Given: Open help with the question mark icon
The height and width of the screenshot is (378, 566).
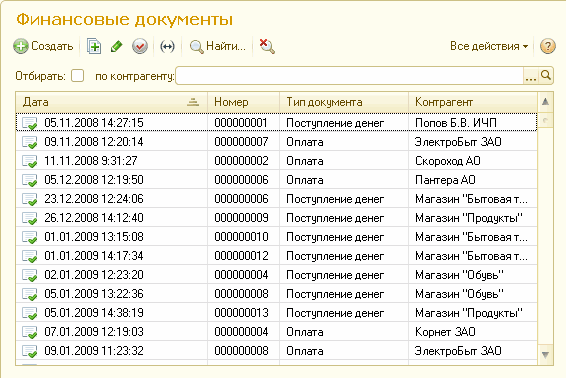Looking at the screenshot, I should coord(547,47).
